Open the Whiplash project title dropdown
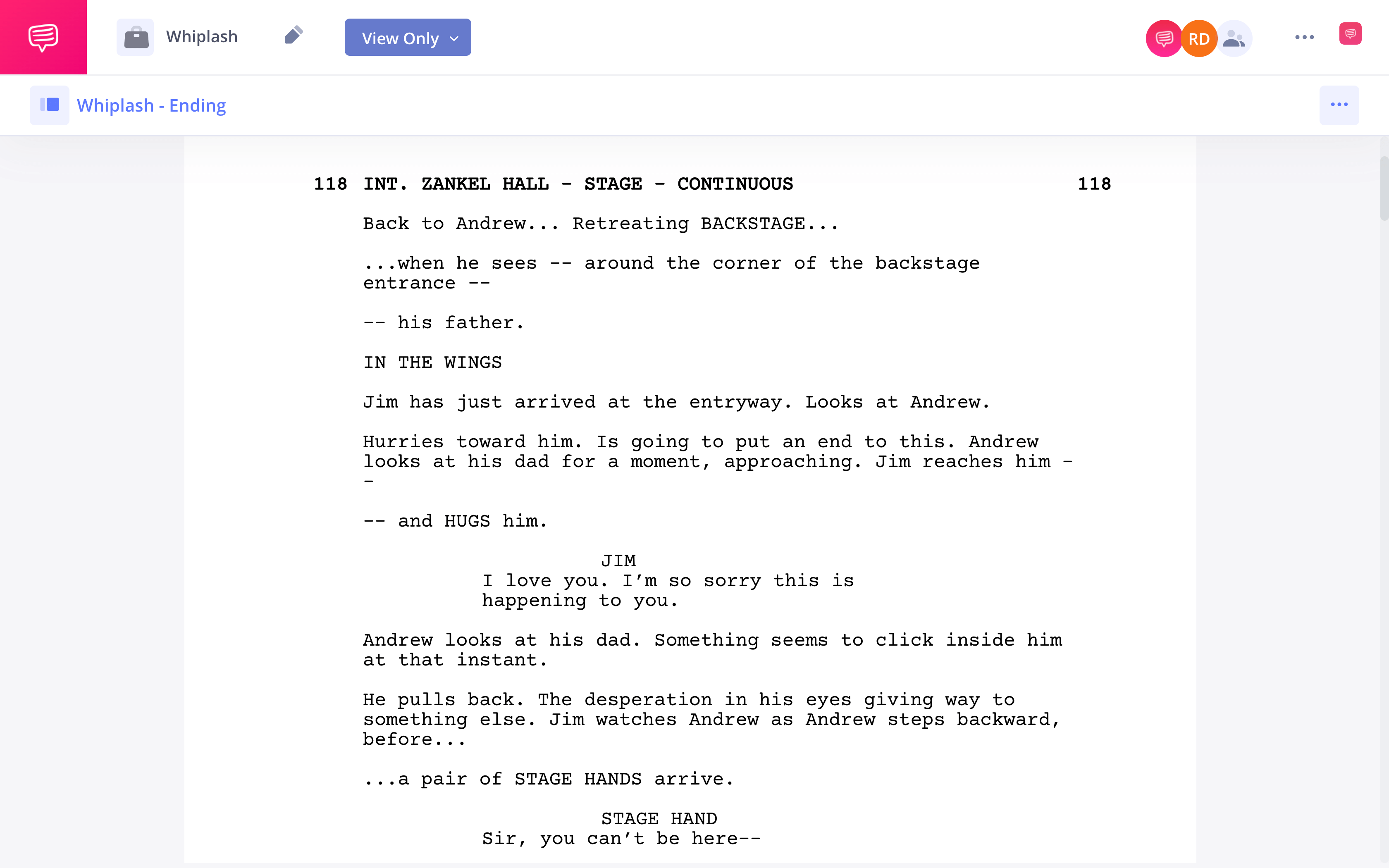Screen dimensions: 1389x868 click(x=201, y=37)
